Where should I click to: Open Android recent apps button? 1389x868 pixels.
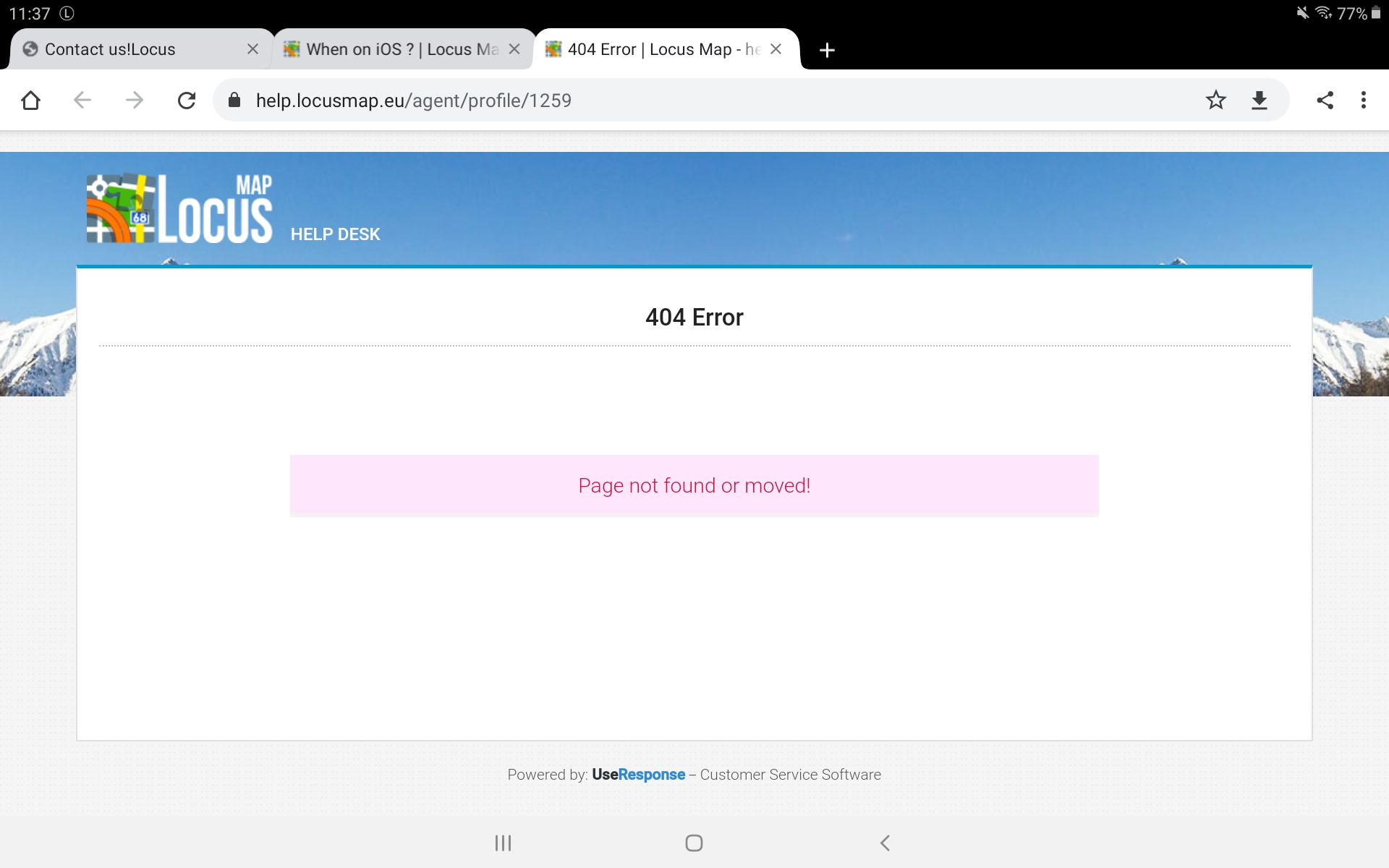click(503, 843)
